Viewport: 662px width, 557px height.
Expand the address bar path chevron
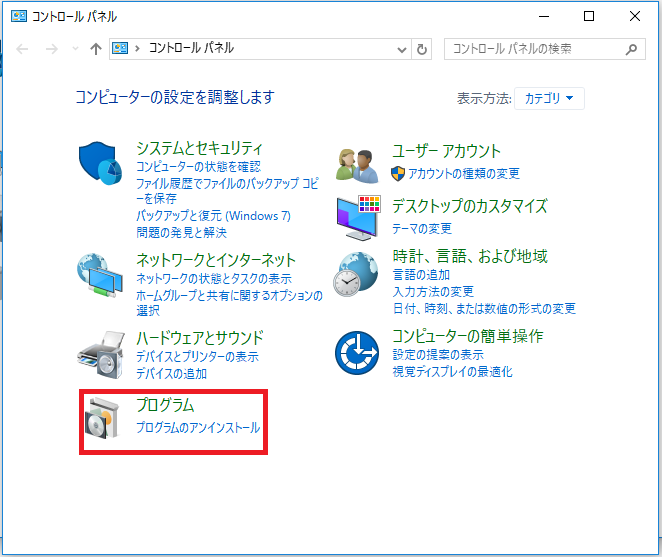pyautogui.click(x=137, y=49)
